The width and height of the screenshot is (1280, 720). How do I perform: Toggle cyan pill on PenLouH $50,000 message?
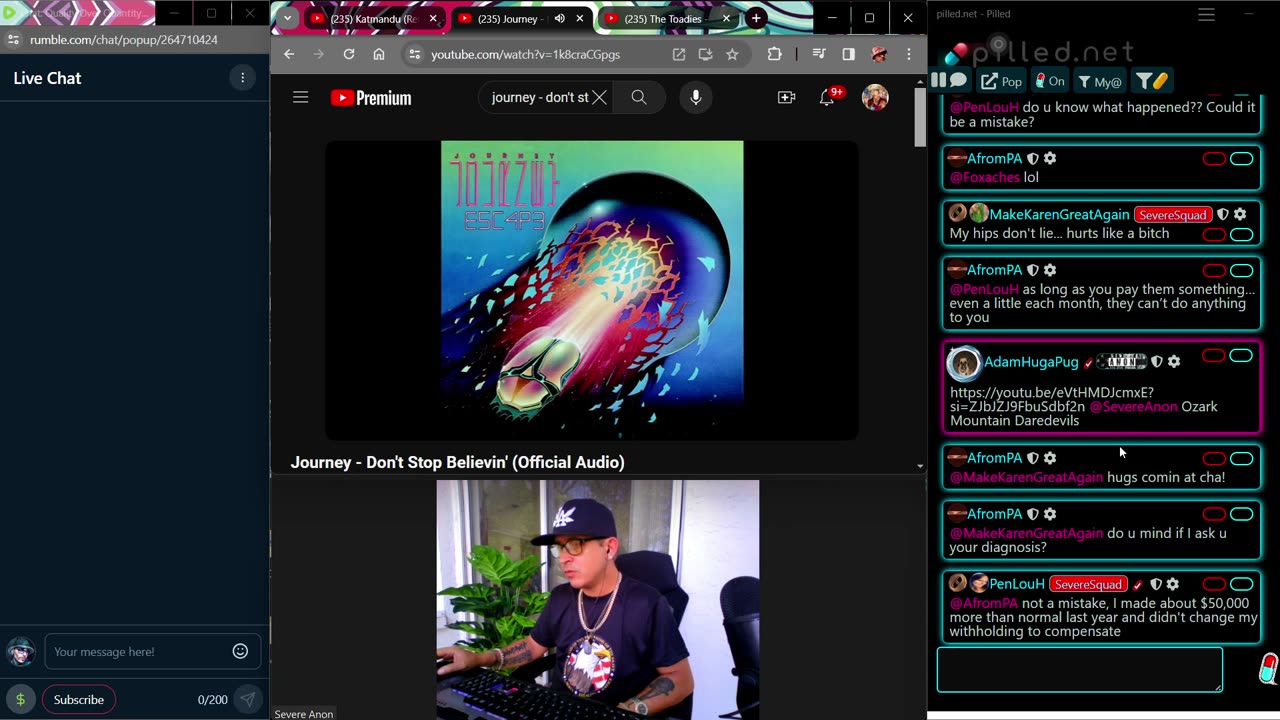[1241, 584]
